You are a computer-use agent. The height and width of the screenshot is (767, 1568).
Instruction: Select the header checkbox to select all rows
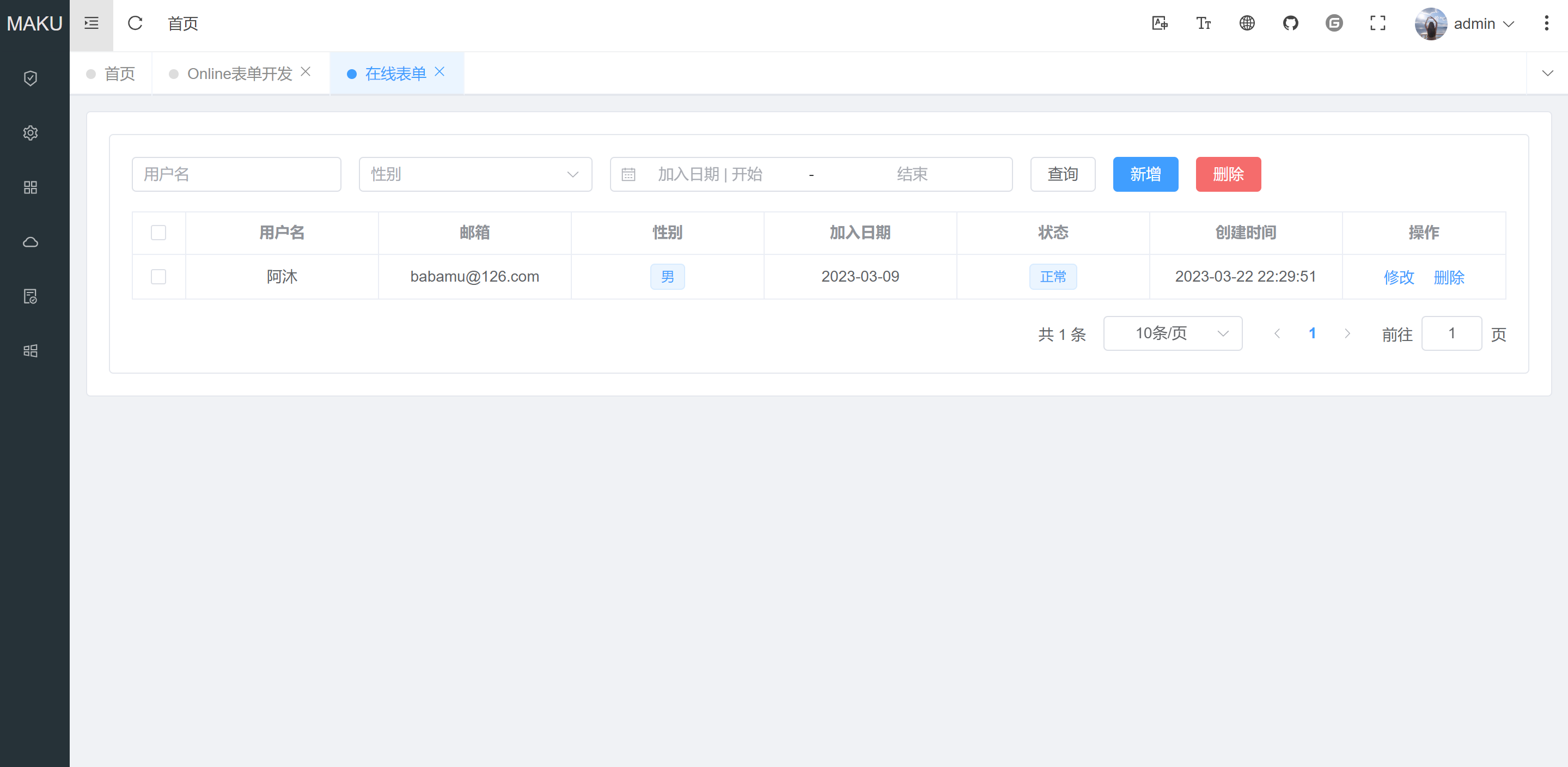[x=158, y=233]
